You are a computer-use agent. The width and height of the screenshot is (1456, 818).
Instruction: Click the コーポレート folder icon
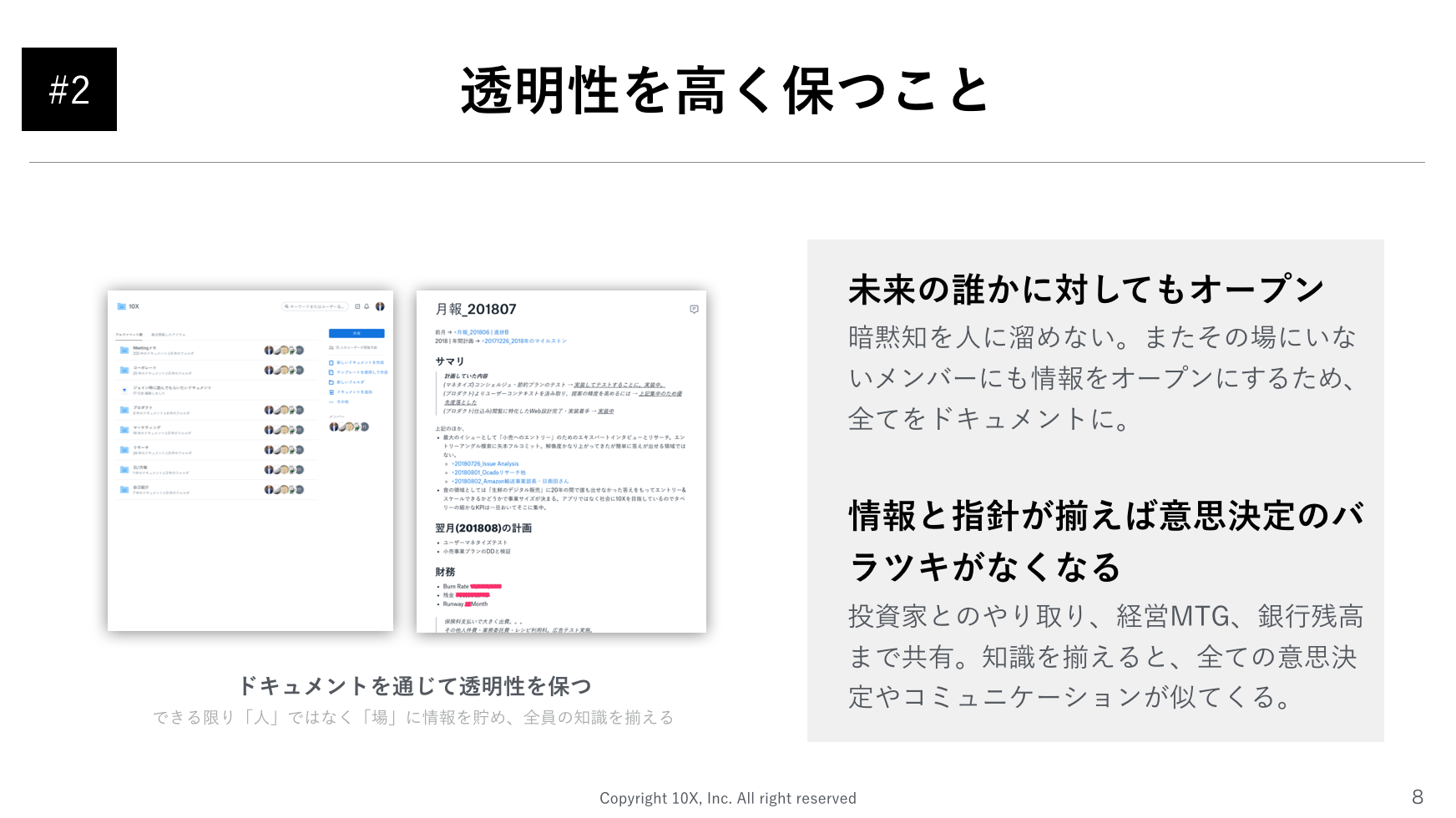[x=124, y=370]
